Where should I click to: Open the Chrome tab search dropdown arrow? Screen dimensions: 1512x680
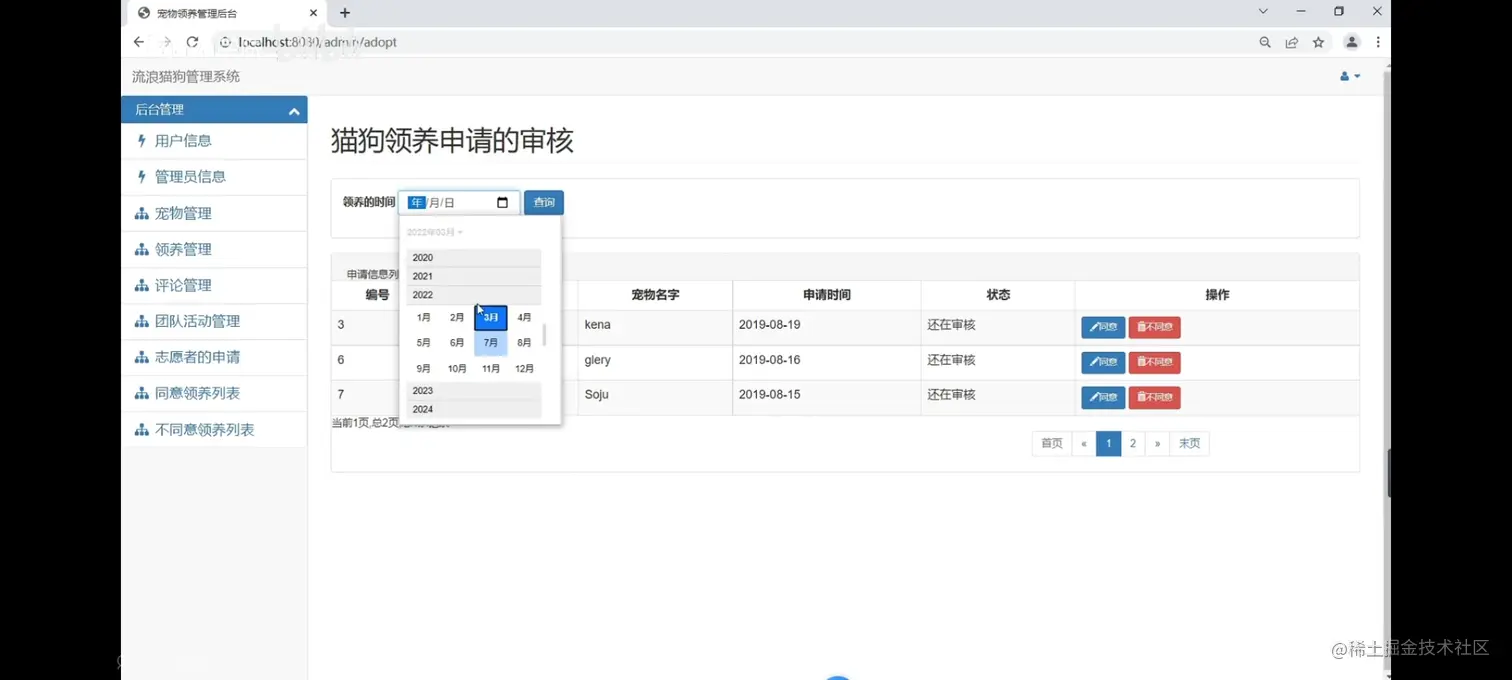(1263, 12)
